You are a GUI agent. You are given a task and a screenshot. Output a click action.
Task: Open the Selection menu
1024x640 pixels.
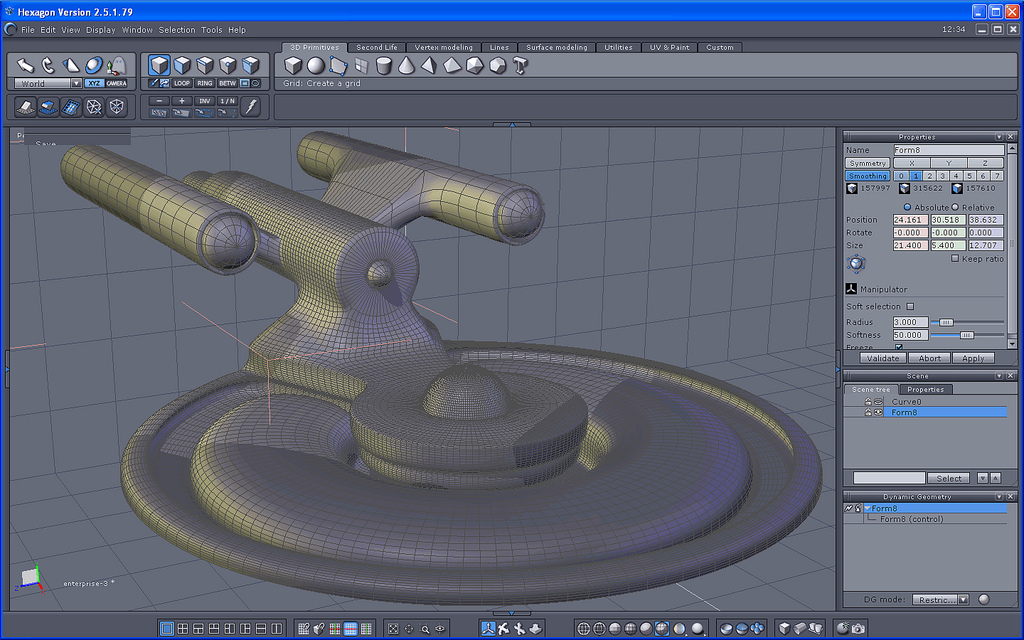tap(176, 30)
